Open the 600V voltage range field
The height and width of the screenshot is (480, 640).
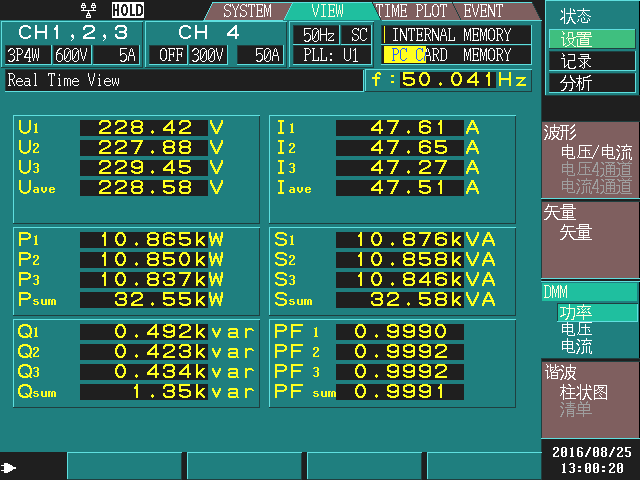tap(71, 55)
